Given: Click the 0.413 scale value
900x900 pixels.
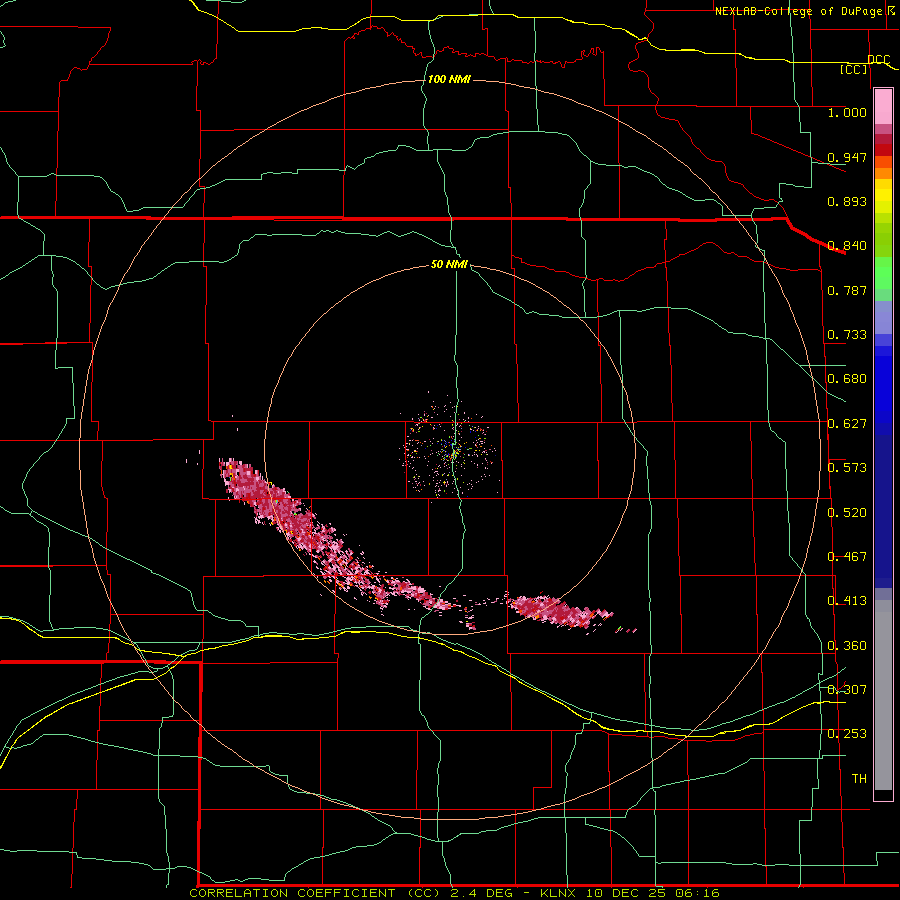Looking at the screenshot, I should [847, 601].
